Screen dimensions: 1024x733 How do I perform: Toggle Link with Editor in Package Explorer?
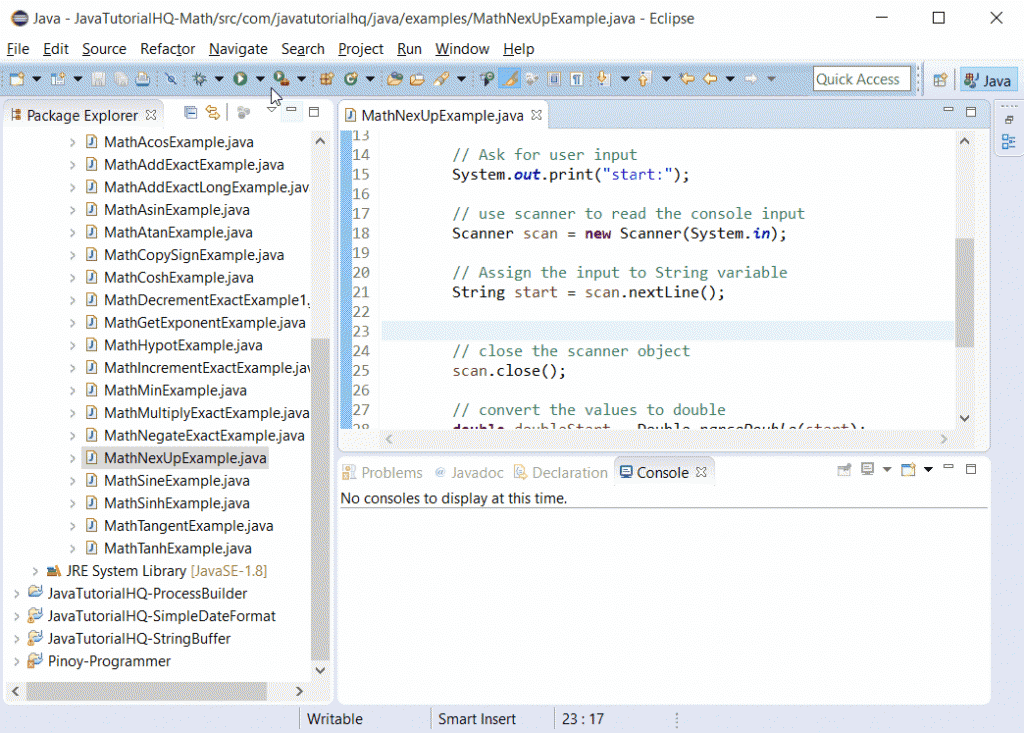(212, 113)
